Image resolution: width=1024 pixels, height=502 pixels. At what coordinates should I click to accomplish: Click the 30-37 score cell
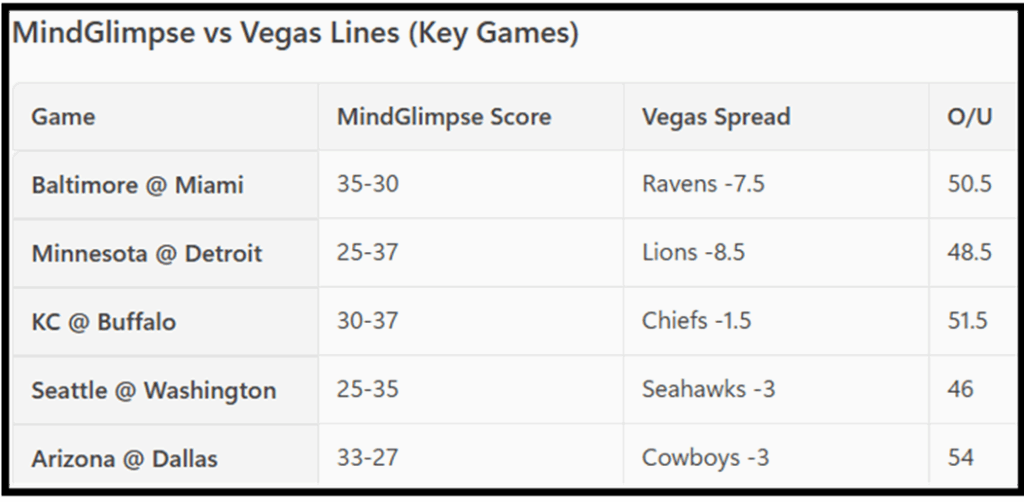point(367,321)
